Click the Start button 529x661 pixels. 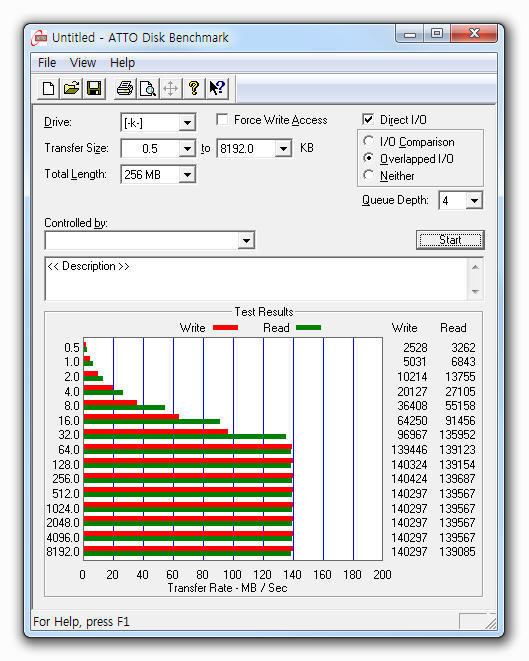click(x=450, y=240)
